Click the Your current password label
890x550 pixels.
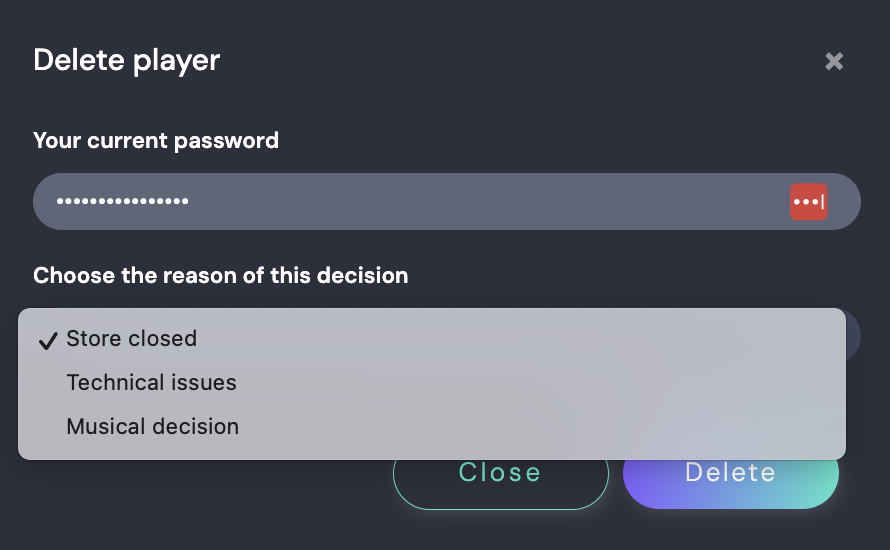(x=155, y=141)
